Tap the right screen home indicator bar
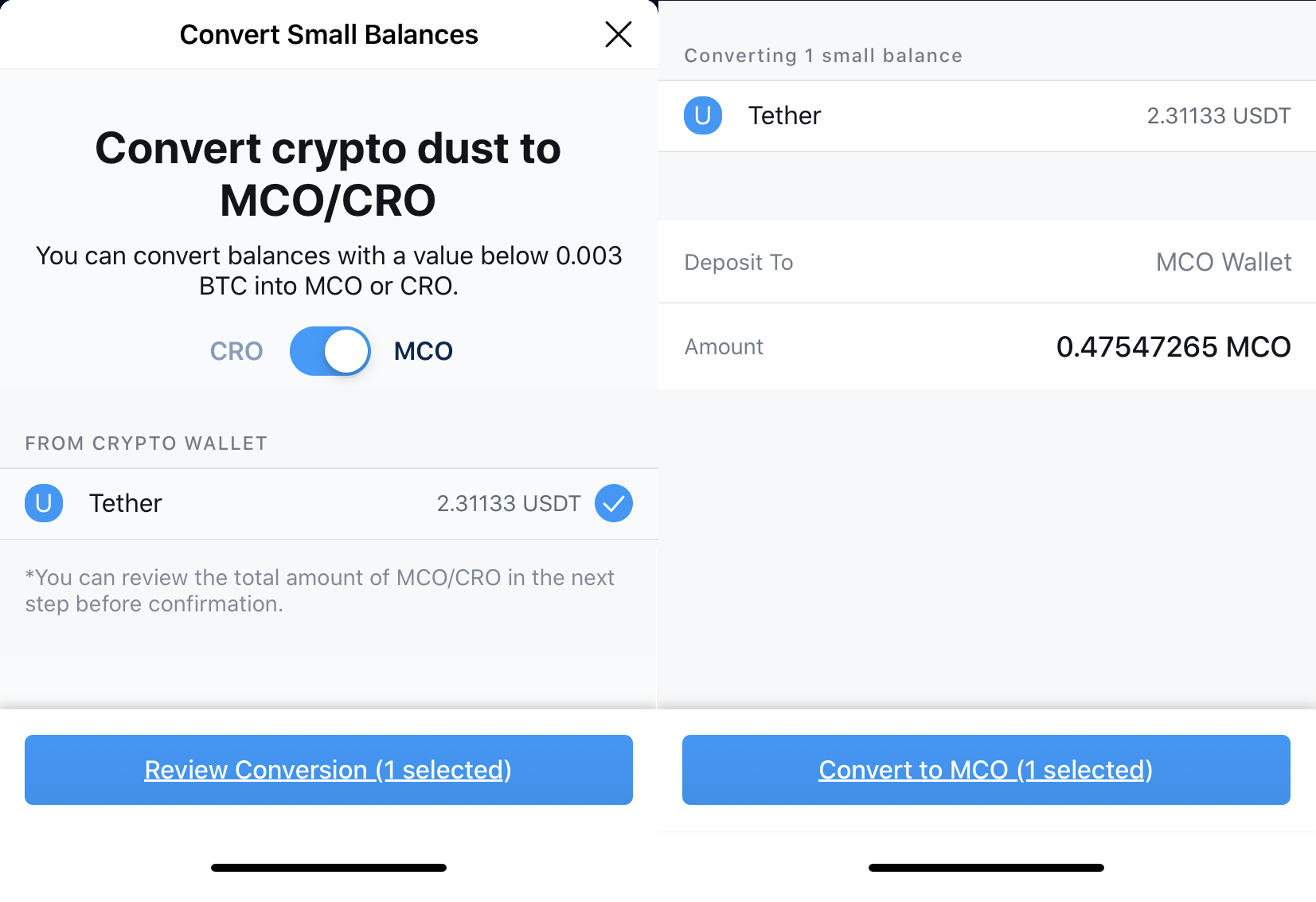Viewport: 1316px width, 902px height. pyautogui.click(x=986, y=868)
